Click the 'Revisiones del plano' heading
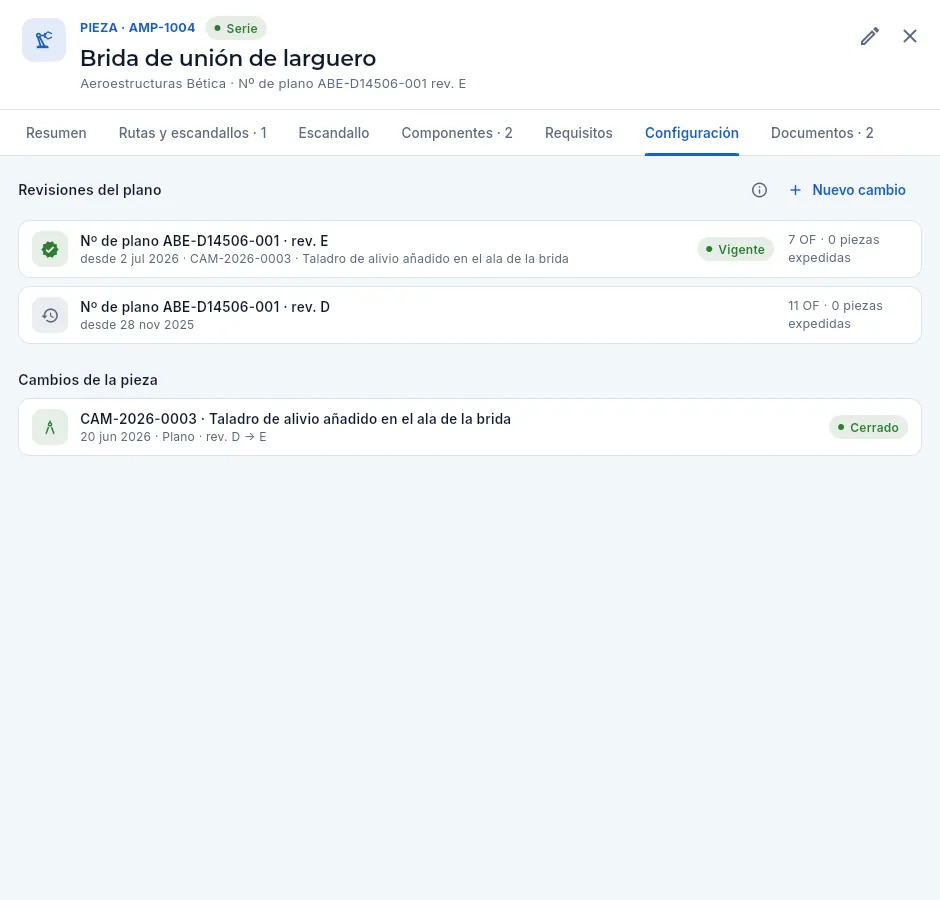 coord(90,190)
